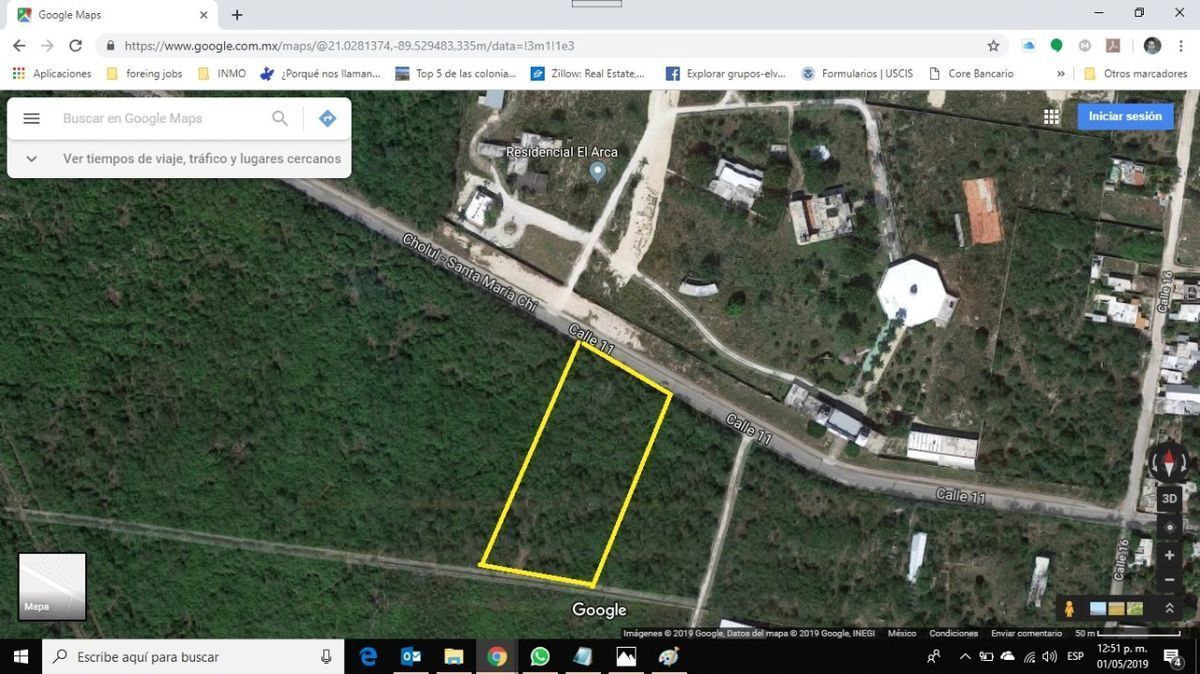Bookmark this page with the star icon
This screenshot has height=674, width=1200.
993,46
